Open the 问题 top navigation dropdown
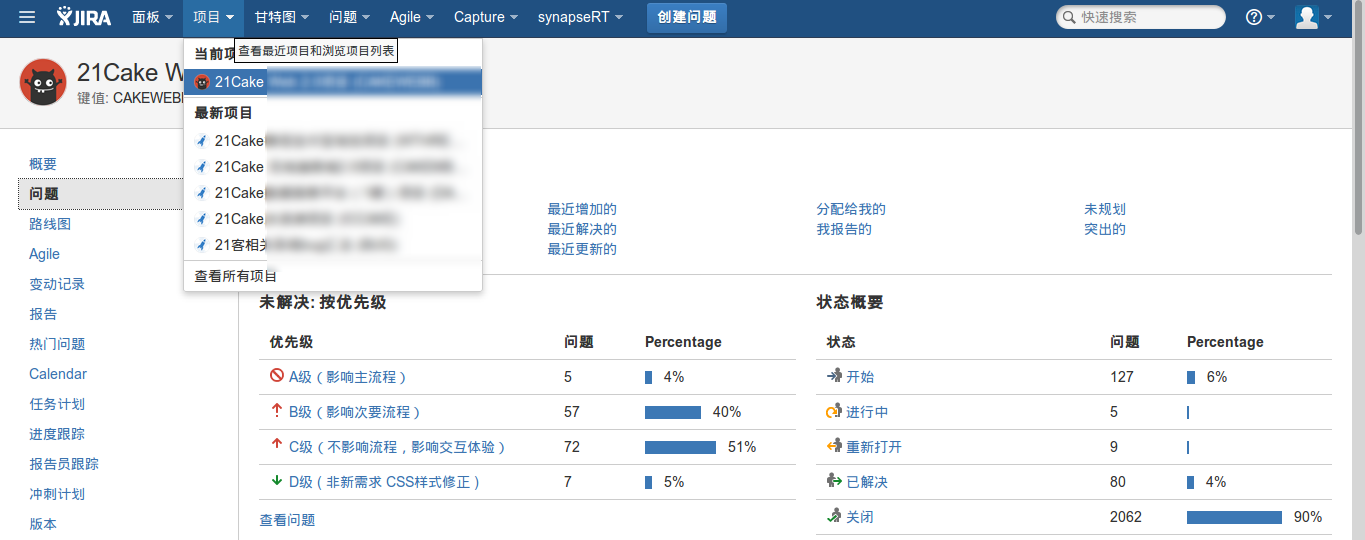 click(349, 17)
